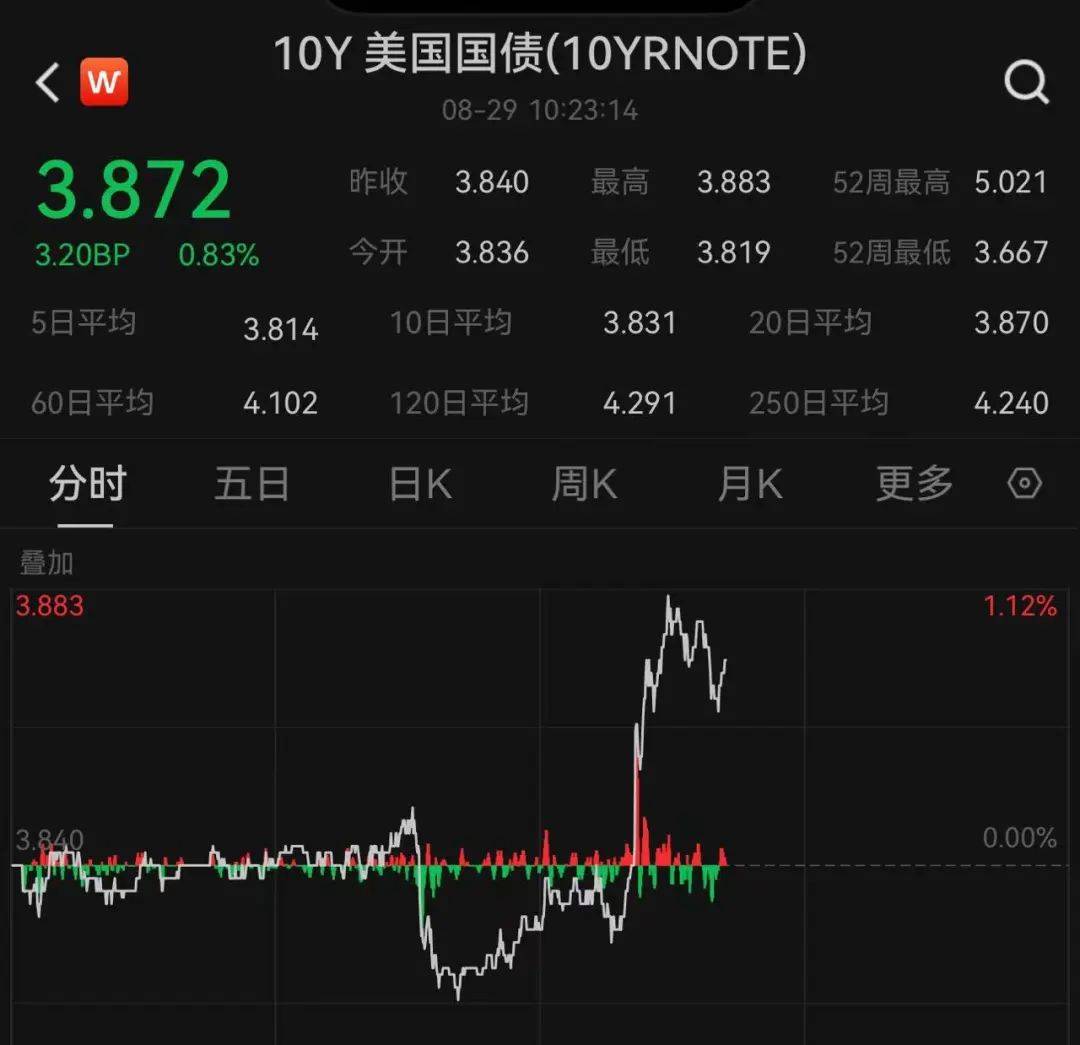The image size is (1080, 1045).
Task: Open the 月K monthly chart option
Action: coord(749,482)
